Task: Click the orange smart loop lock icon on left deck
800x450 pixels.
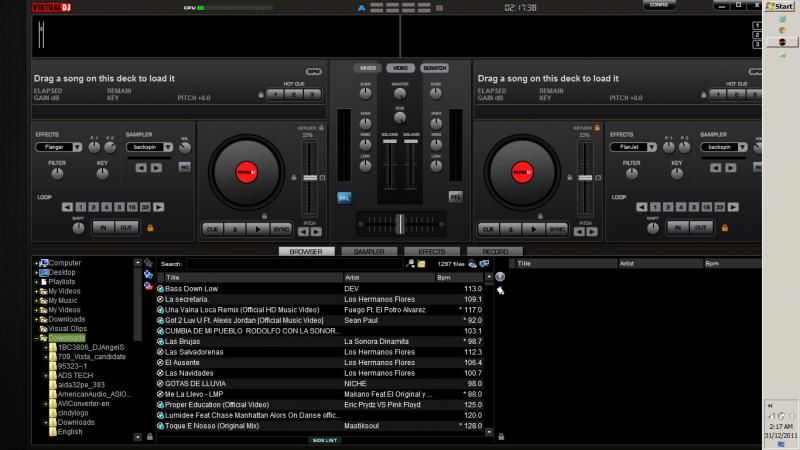Action: [x=150, y=228]
